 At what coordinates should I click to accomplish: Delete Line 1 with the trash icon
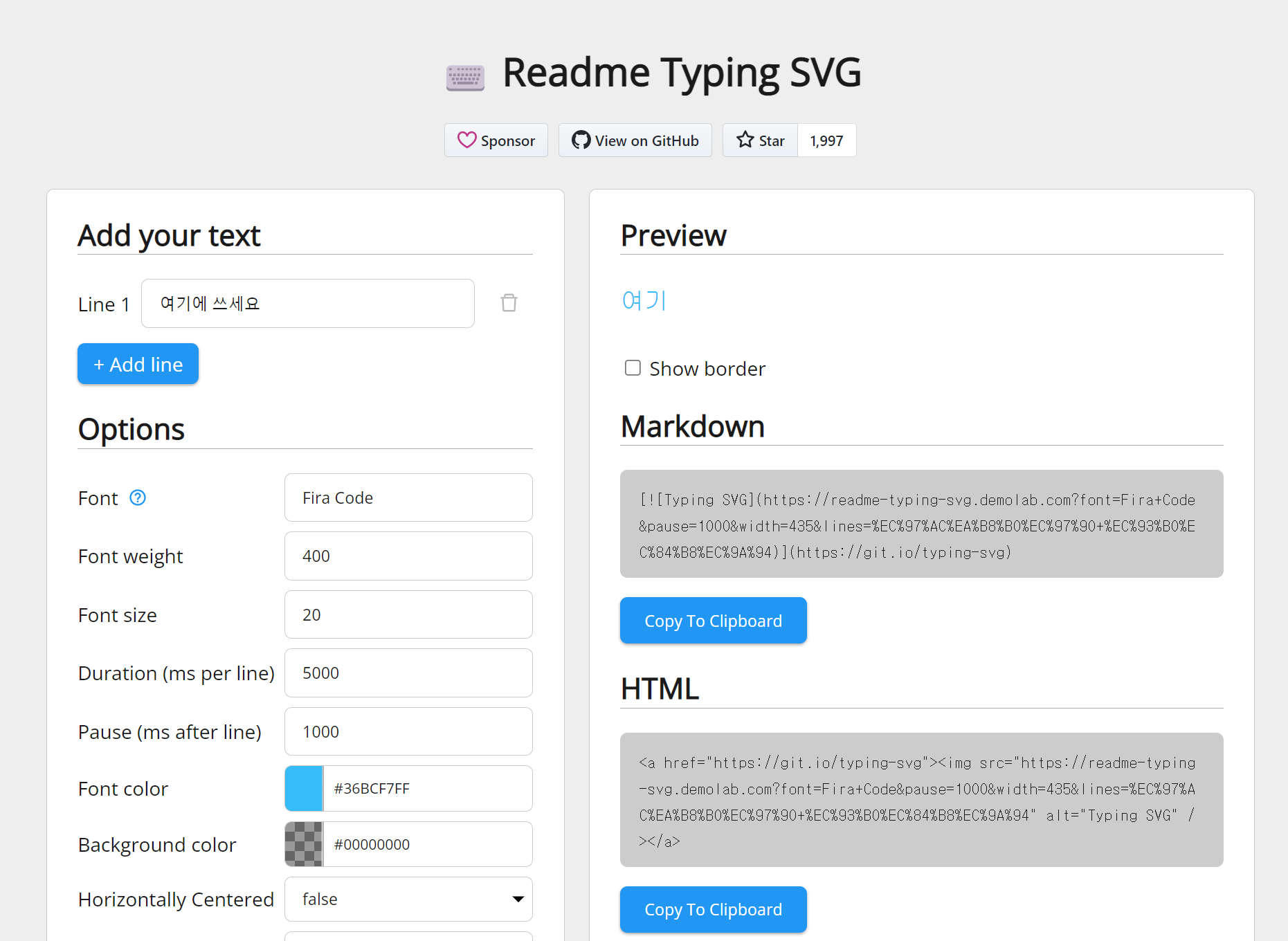tap(509, 303)
